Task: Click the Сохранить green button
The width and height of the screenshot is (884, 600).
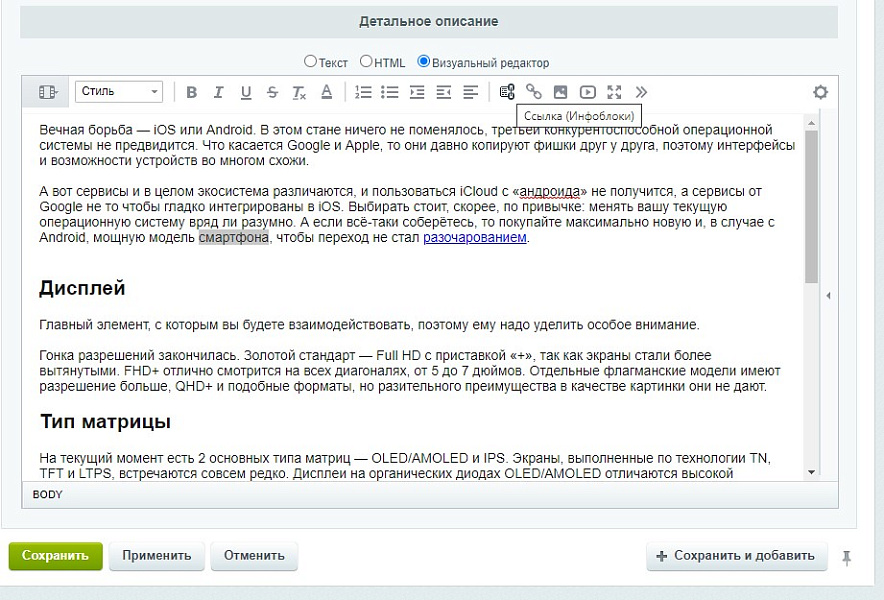Action: coord(55,556)
